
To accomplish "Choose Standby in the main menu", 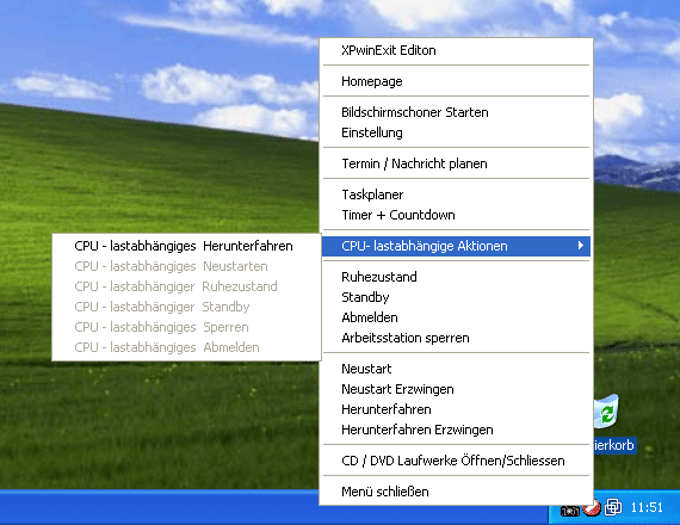I will (x=456, y=297).
